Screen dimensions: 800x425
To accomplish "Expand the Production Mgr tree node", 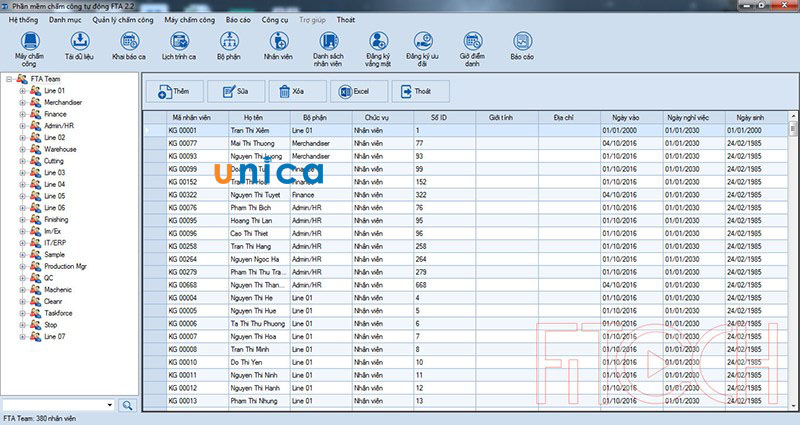I will (x=22, y=266).
